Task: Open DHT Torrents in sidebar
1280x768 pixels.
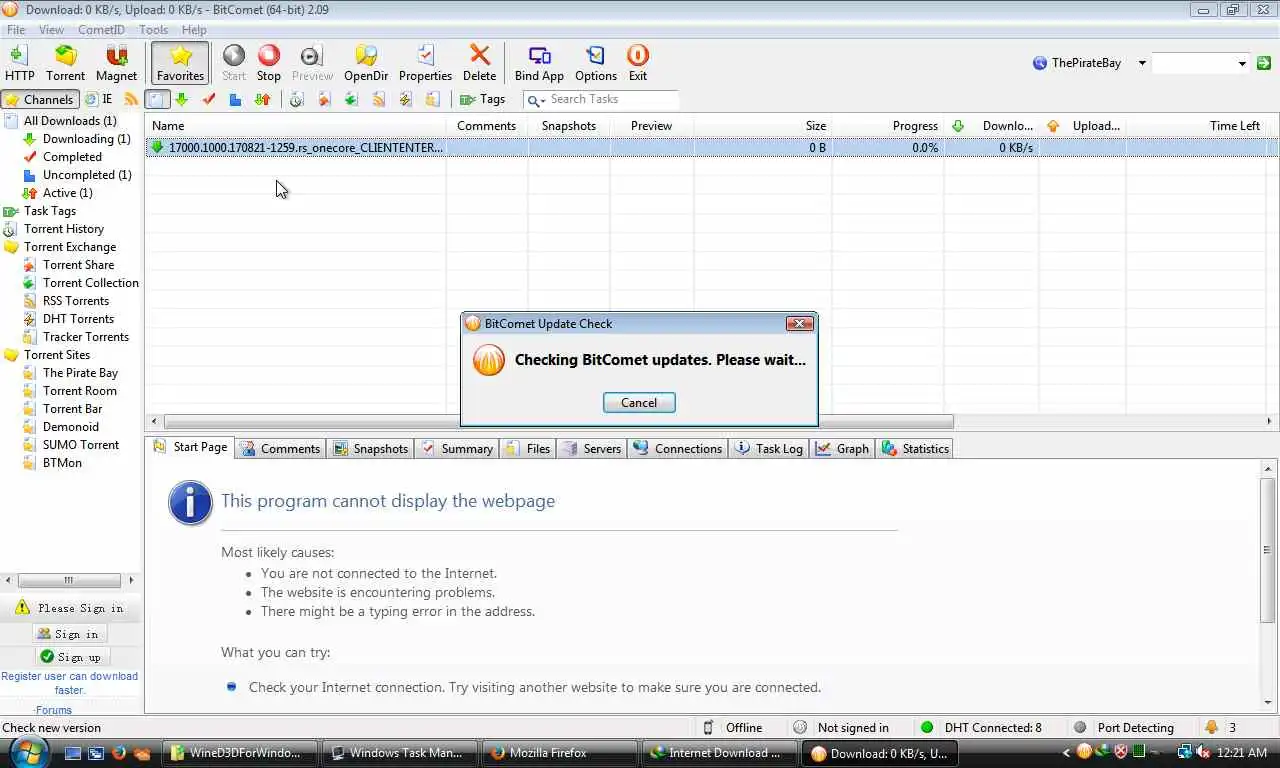Action: [x=78, y=319]
